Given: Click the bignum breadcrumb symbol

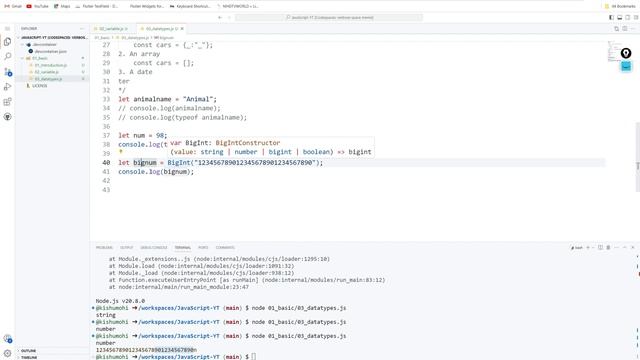Looking at the screenshot, I should coord(164,38).
